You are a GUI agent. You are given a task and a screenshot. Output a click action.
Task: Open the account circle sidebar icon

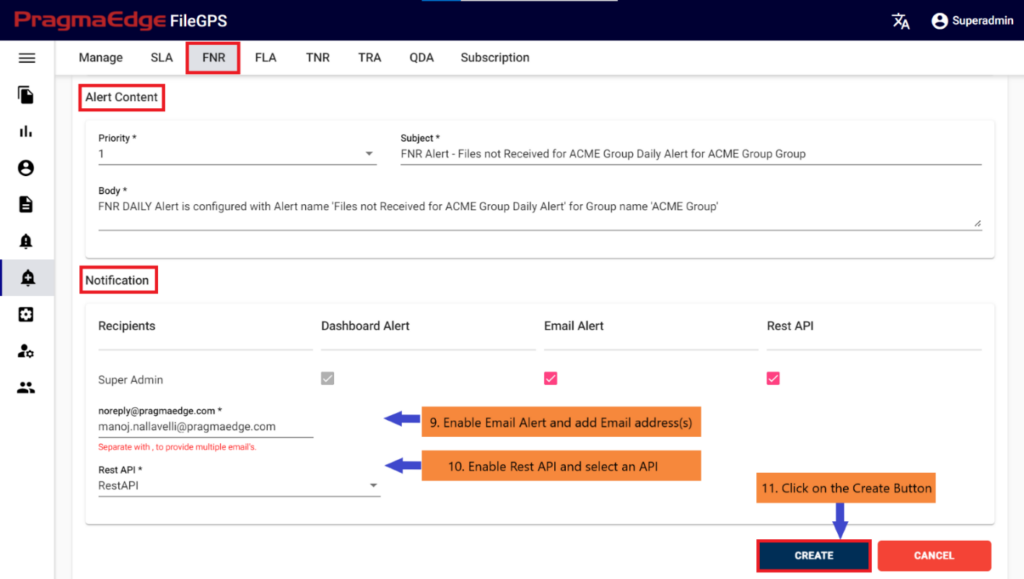coord(26,168)
